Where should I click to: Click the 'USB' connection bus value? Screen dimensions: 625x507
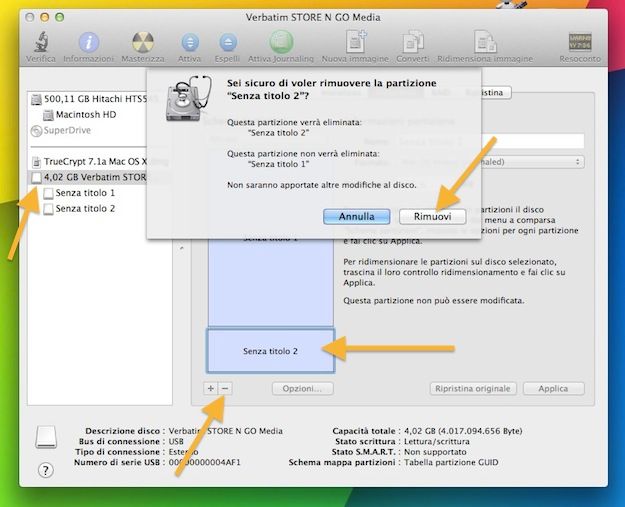[x=176, y=441]
